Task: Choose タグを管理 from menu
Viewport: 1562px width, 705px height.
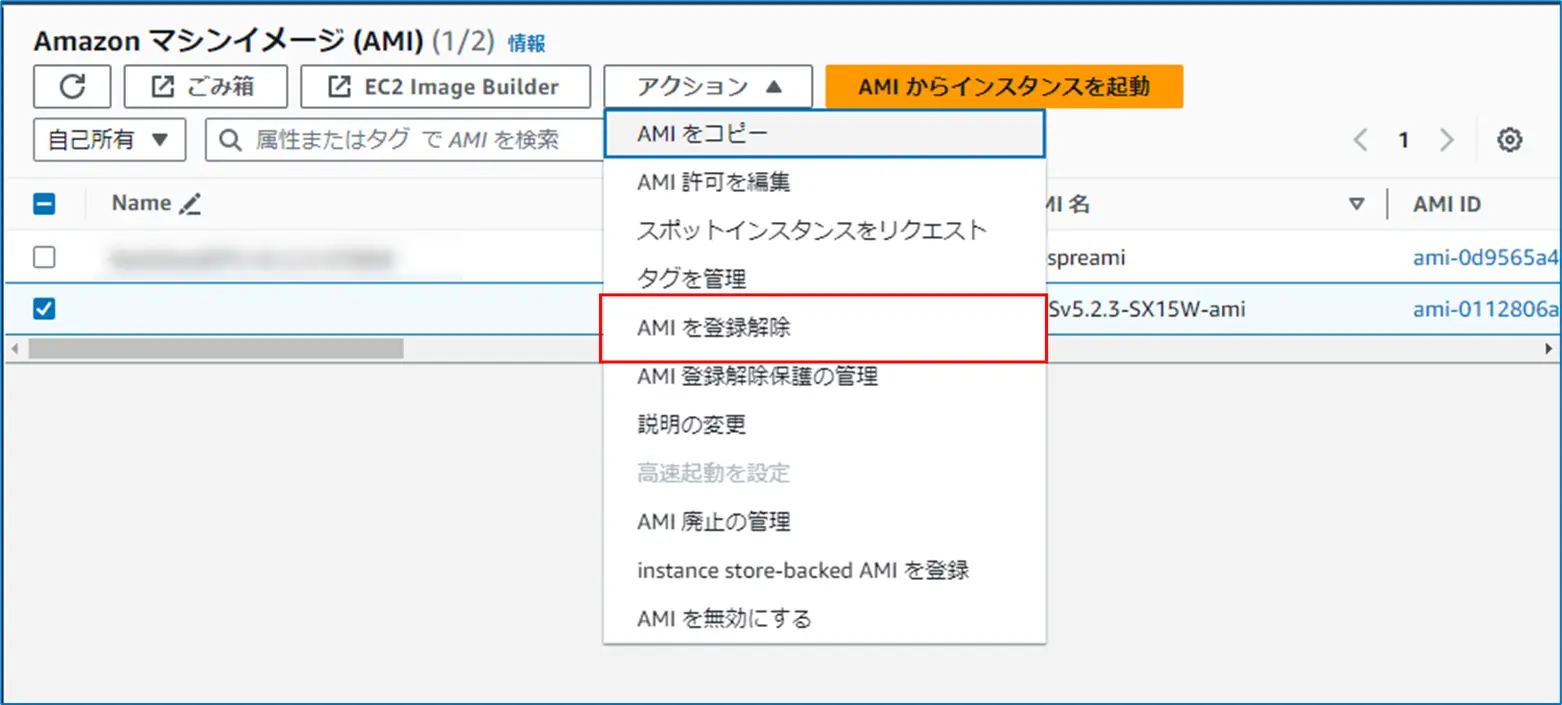Action: [825, 278]
